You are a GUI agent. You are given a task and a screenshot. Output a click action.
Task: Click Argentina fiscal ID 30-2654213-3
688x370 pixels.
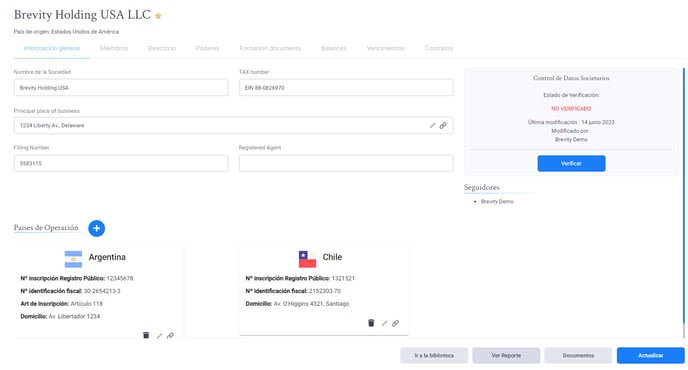point(102,291)
